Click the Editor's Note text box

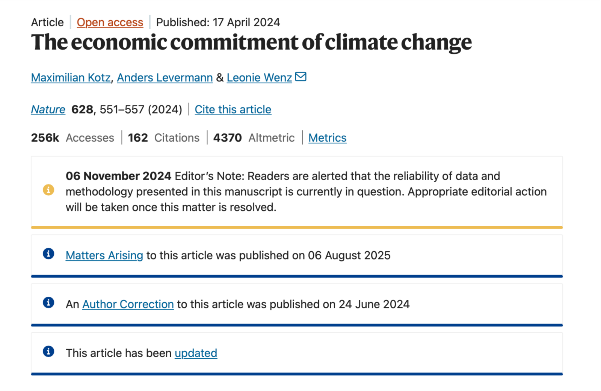(x=297, y=192)
